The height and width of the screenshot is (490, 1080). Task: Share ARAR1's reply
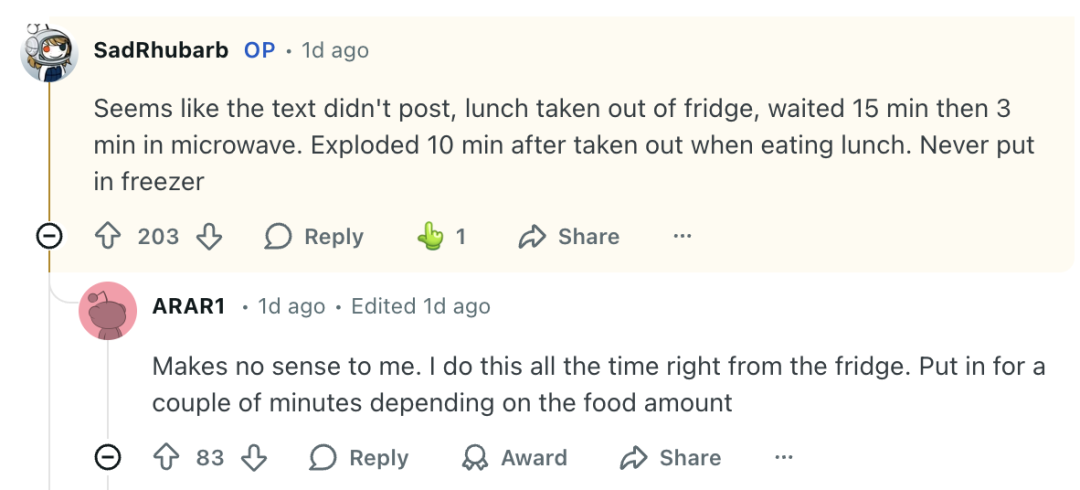(x=670, y=458)
